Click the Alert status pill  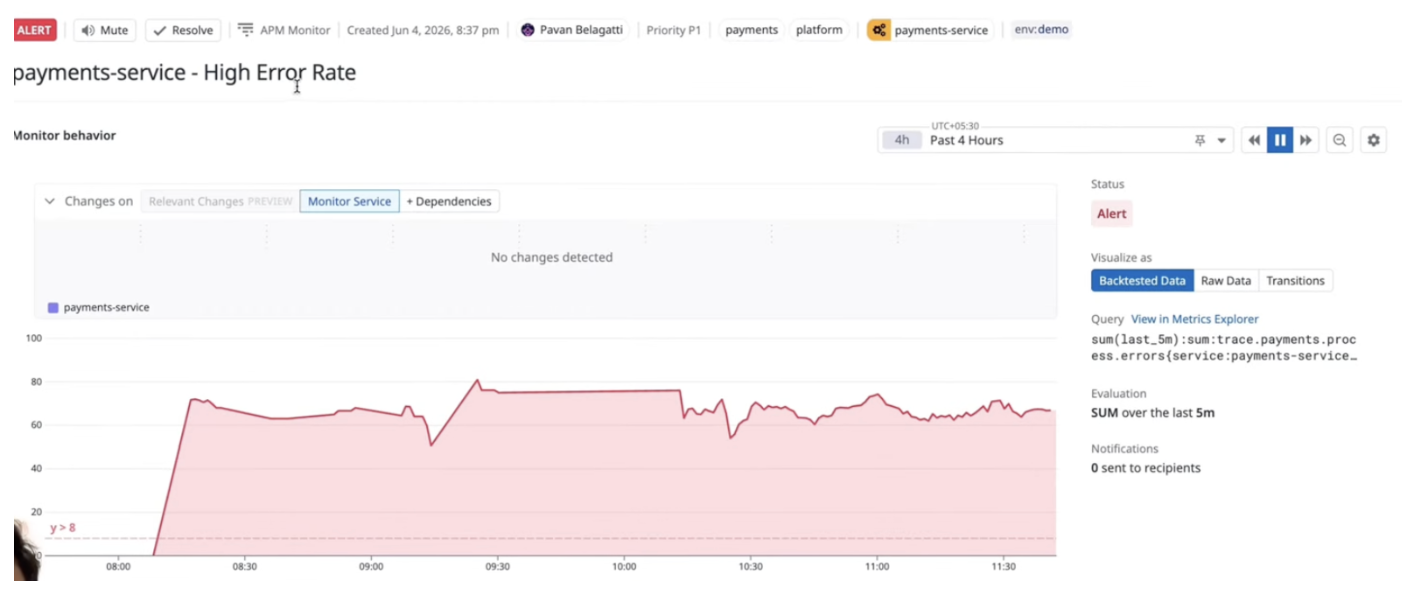pos(1112,213)
